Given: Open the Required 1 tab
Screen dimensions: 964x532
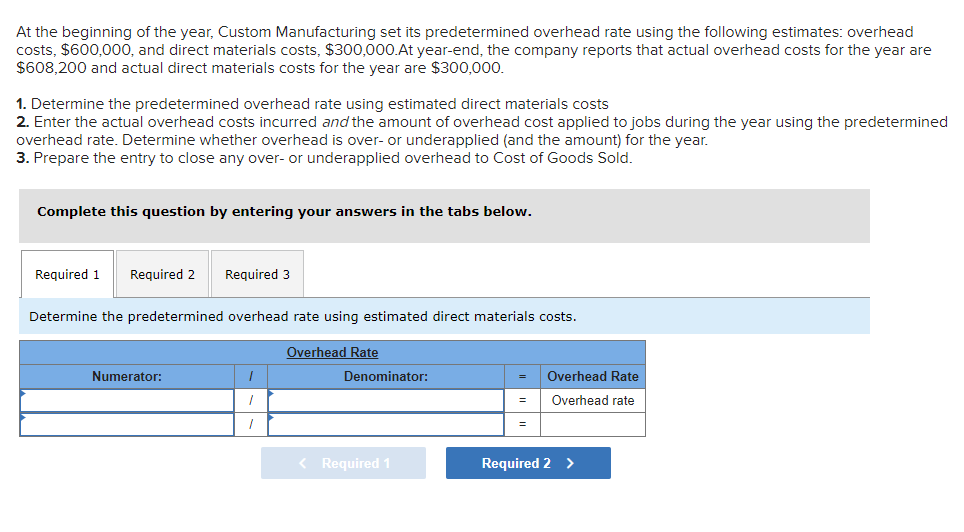Looking at the screenshot, I should 67,274.
